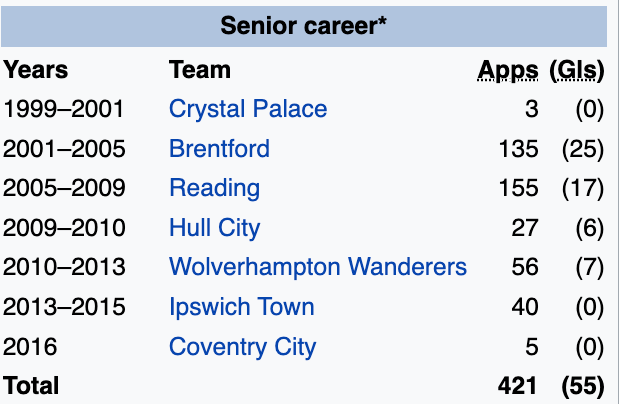
Task: Select the 2016 year cell
Action: point(31,347)
